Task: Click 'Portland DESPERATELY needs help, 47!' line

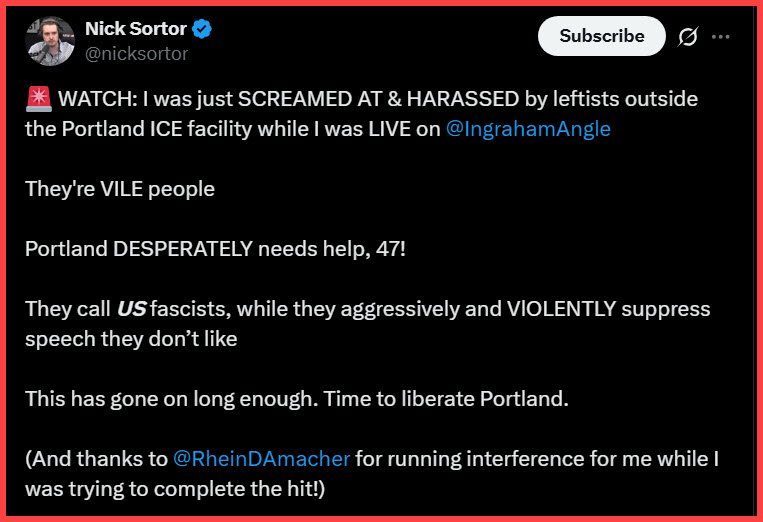Action: click(216, 249)
